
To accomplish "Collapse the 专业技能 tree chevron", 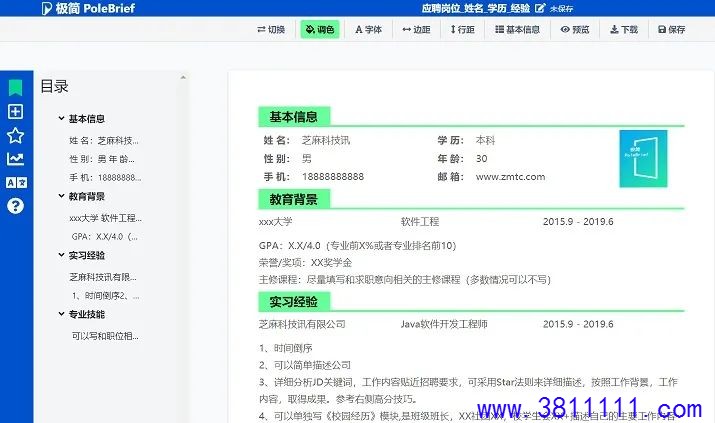I will tap(61, 314).
